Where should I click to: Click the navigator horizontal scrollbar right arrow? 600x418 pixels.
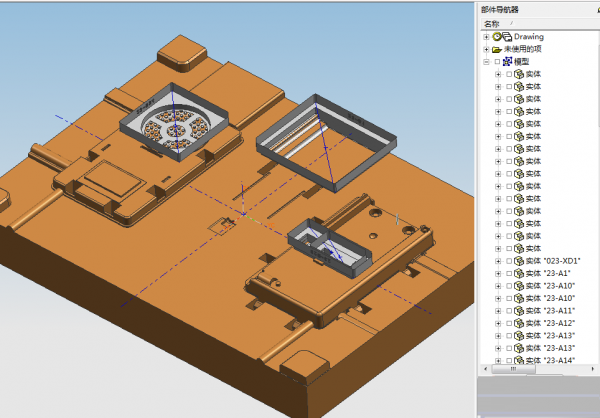593,369
